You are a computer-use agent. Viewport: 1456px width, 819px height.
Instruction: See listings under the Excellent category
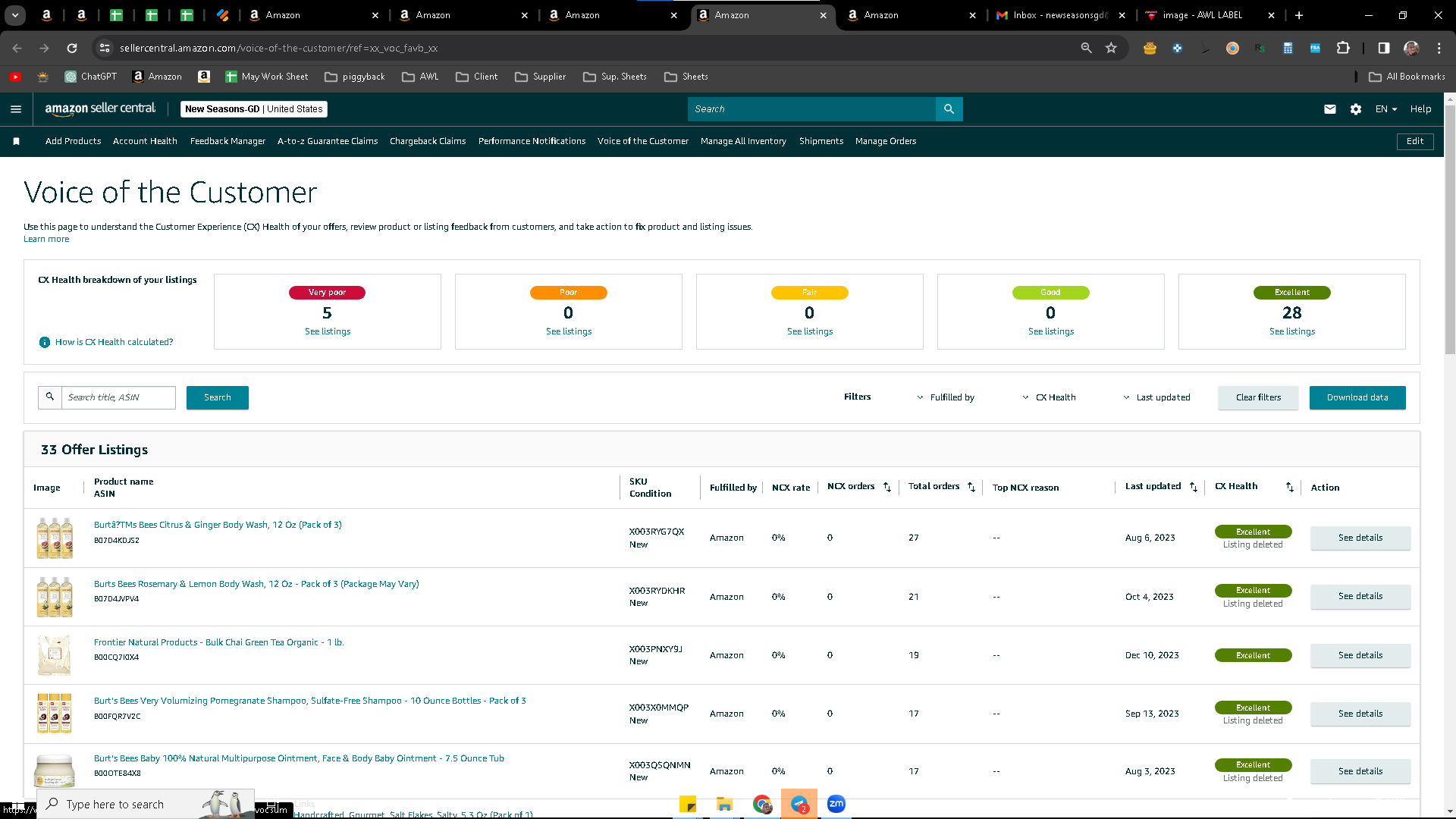tap(1292, 331)
